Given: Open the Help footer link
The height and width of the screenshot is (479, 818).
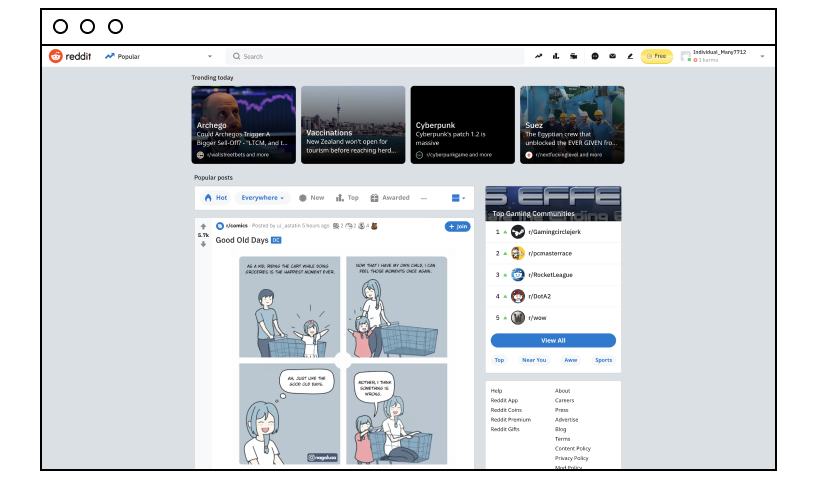Looking at the screenshot, I should (x=496, y=391).
